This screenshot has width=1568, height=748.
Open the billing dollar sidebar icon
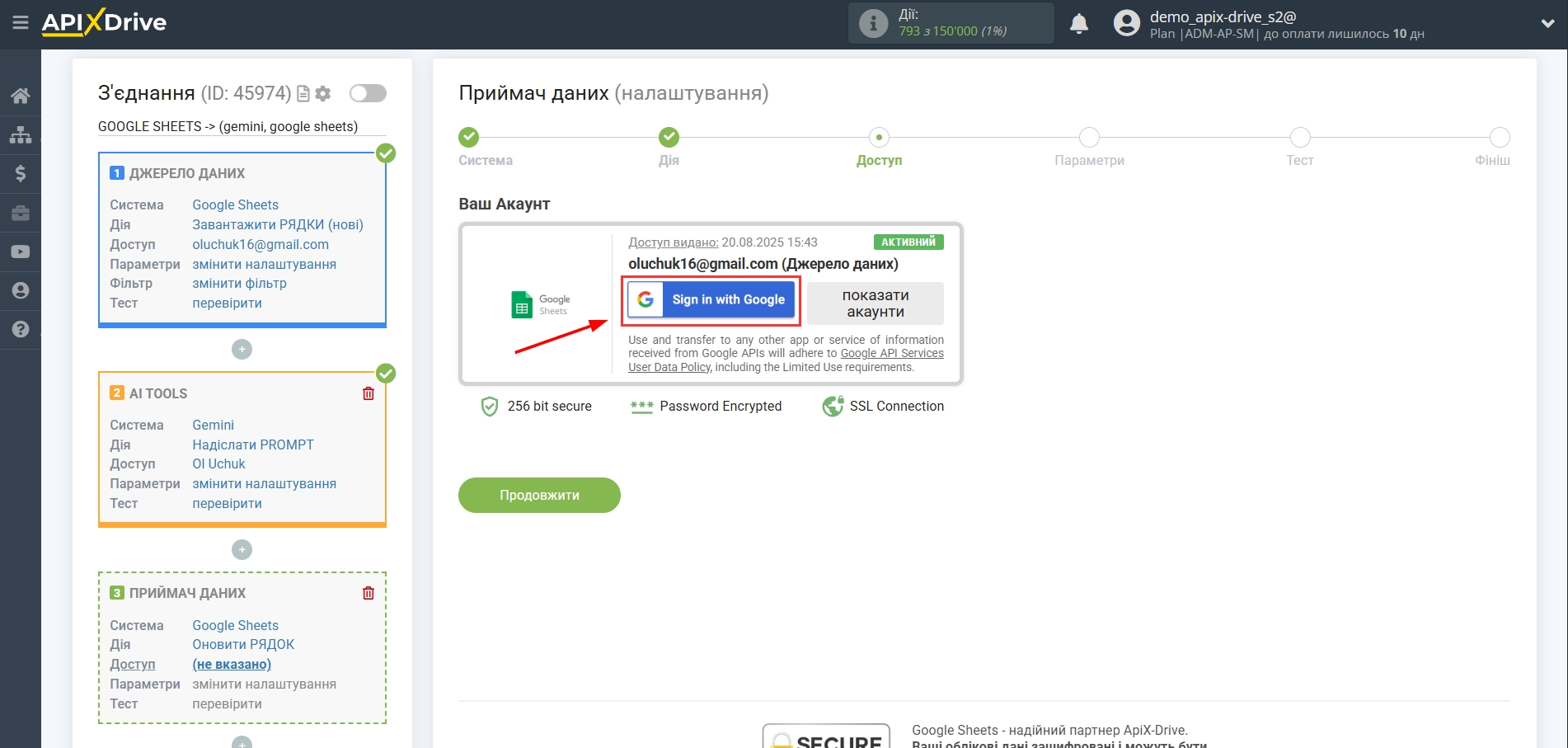pyautogui.click(x=21, y=173)
